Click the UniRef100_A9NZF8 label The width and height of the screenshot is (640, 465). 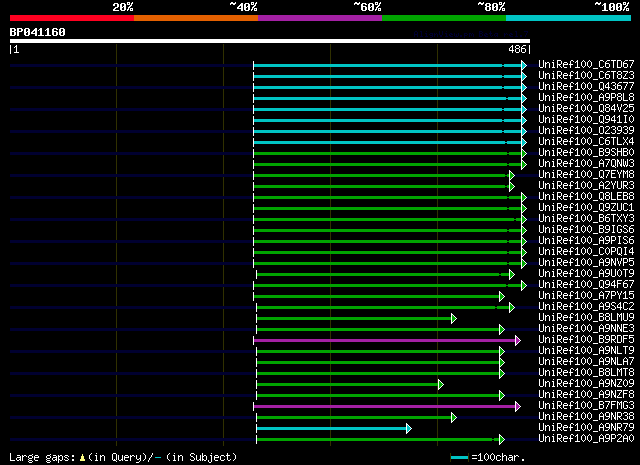[586, 395]
